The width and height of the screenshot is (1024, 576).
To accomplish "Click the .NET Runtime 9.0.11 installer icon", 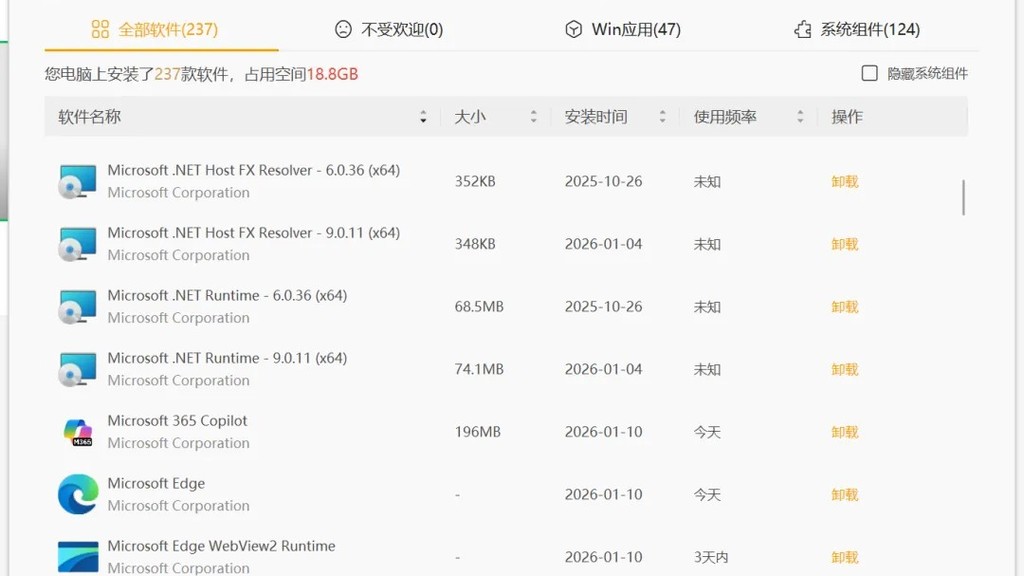I will point(77,370).
